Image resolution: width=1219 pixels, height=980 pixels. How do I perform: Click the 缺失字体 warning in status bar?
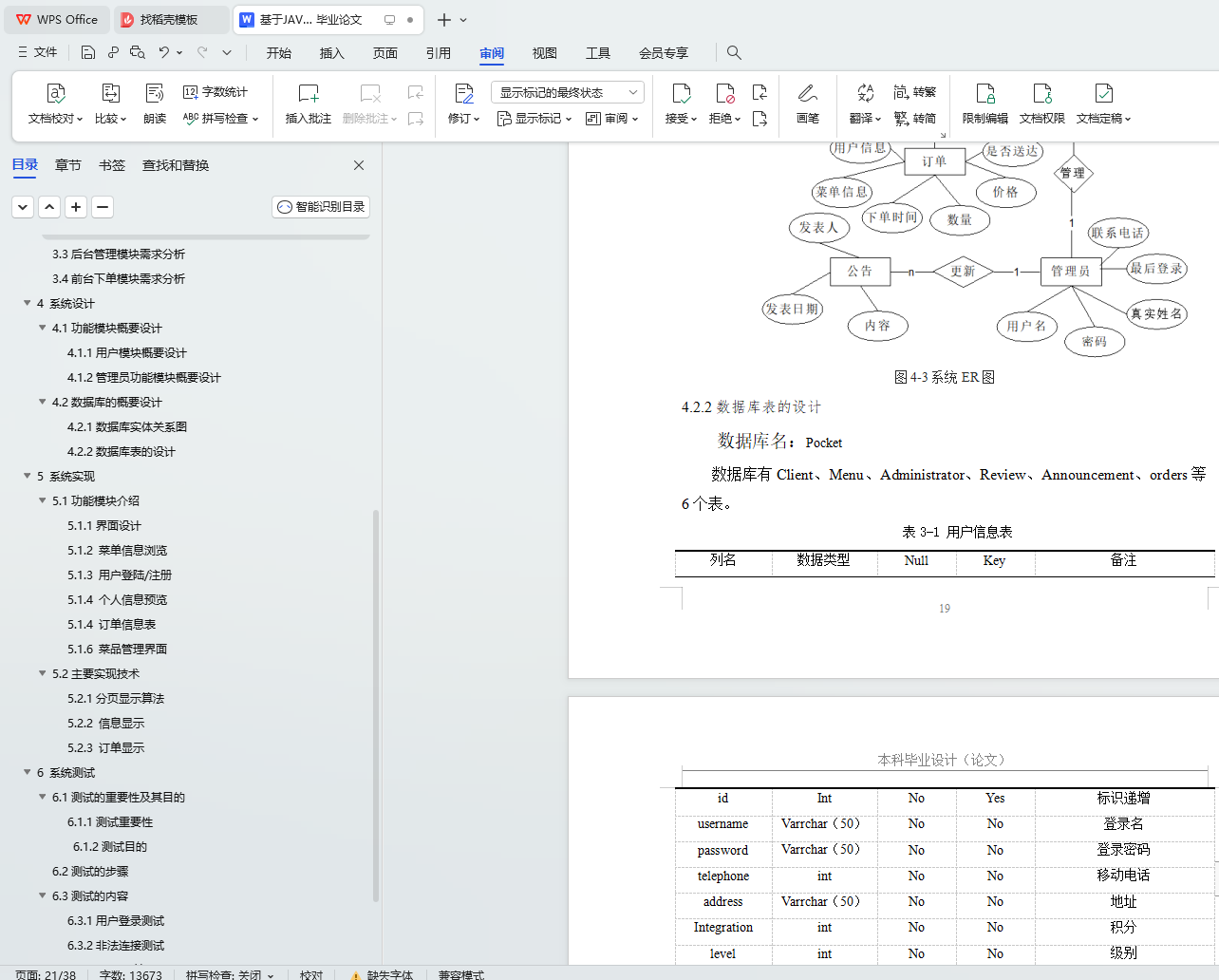coord(382,974)
